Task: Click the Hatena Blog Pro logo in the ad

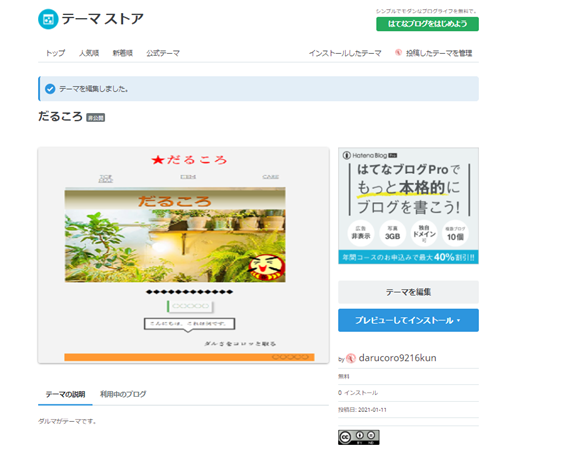Action: coord(370,156)
